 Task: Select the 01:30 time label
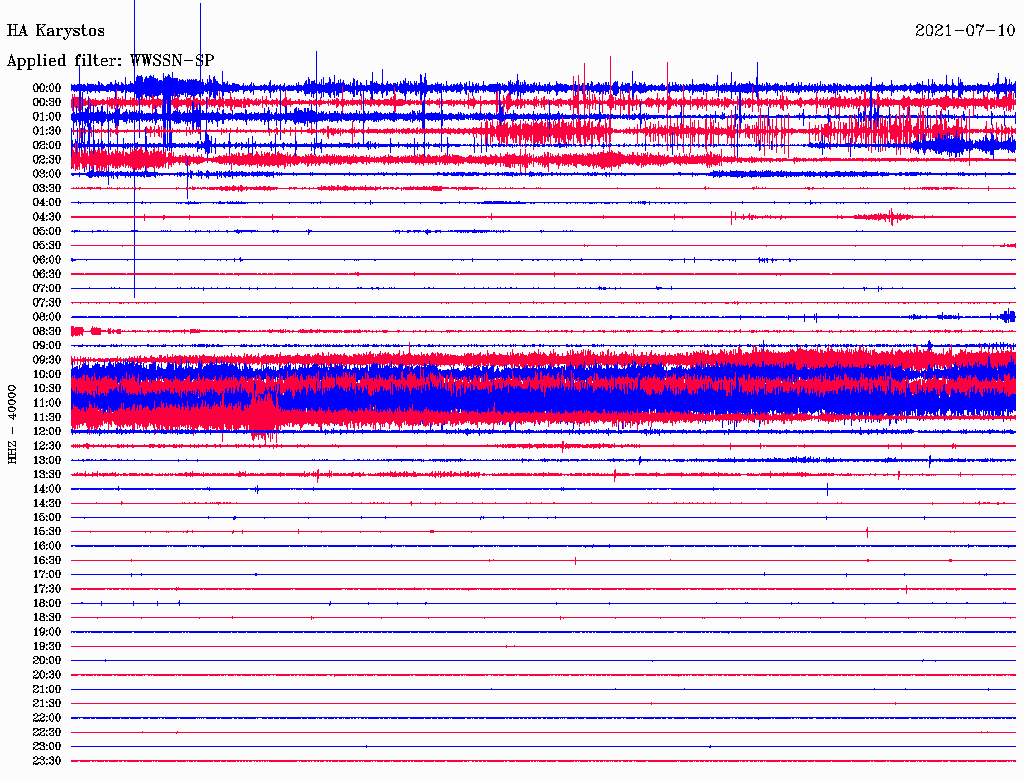[x=47, y=131]
